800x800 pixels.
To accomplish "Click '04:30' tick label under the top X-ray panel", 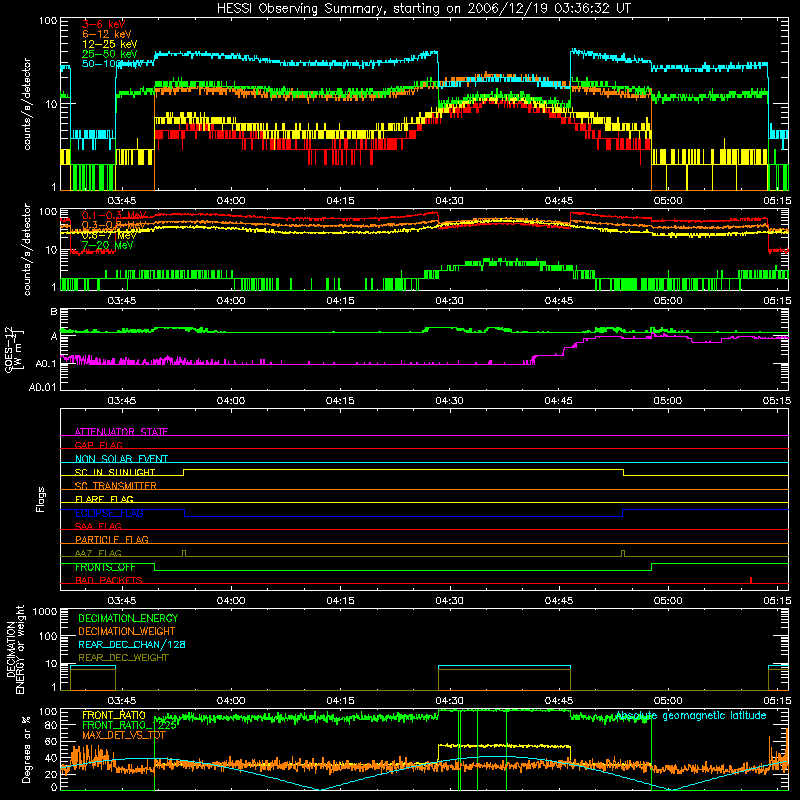I will tap(449, 201).
